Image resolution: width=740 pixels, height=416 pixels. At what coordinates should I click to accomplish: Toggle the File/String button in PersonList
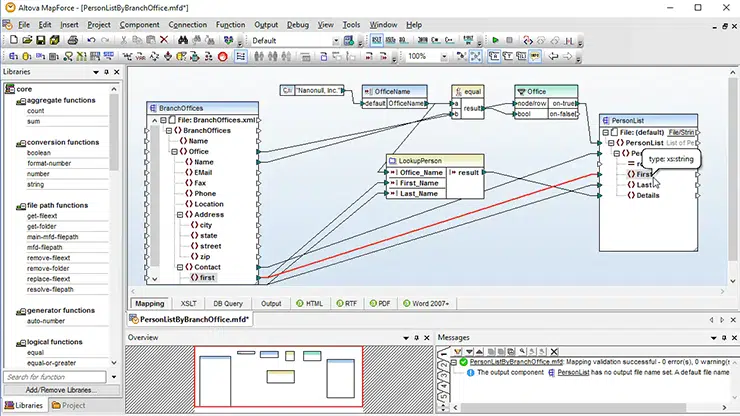[x=681, y=133]
